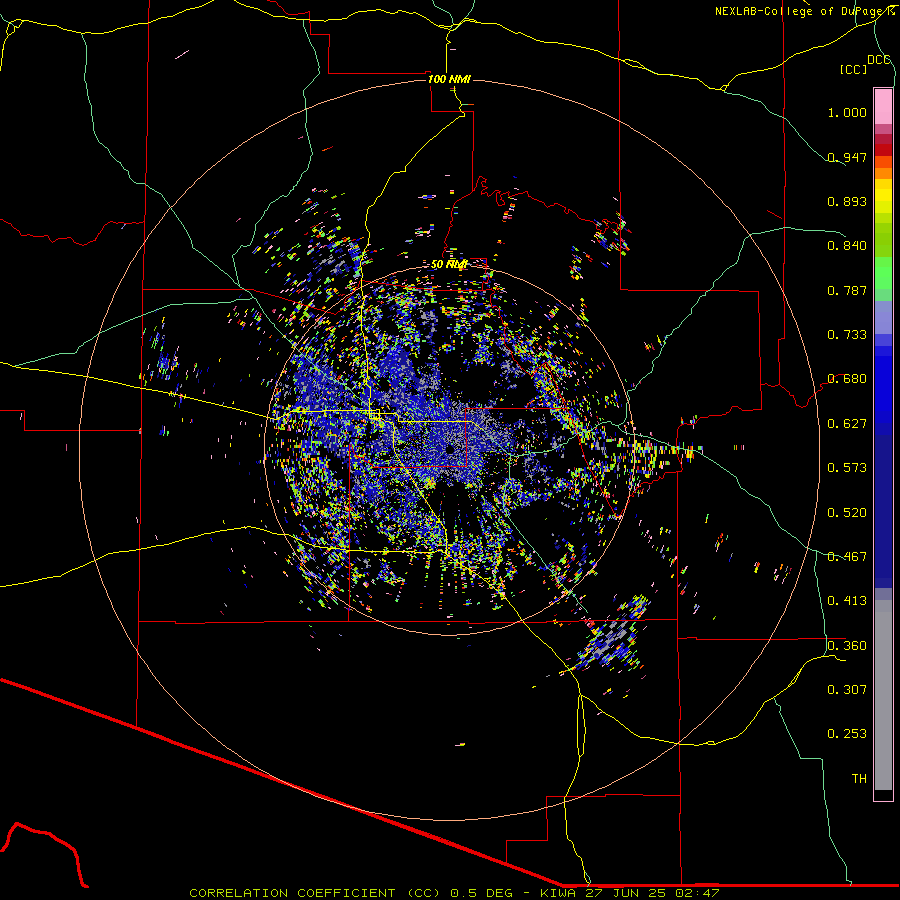Click the 0.253 scale value
Screen dimensions: 900x900
click(x=847, y=734)
